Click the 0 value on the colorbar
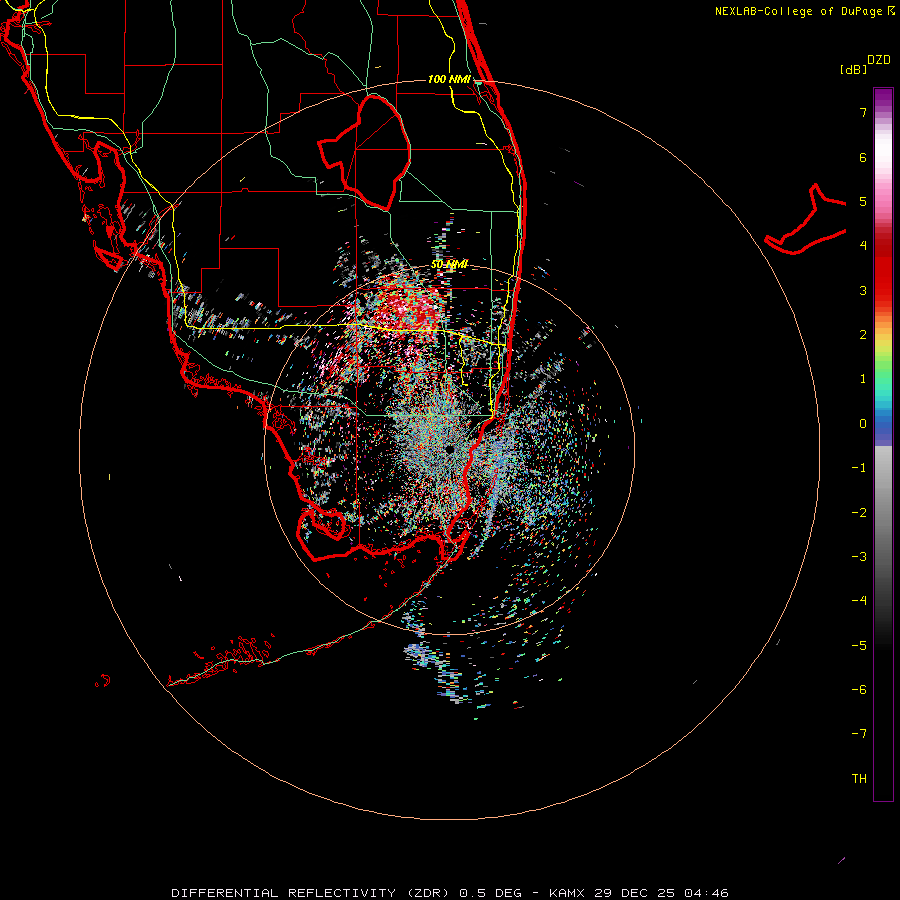This screenshot has width=900, height=900. pyautogui.click(x=863, y=424)
